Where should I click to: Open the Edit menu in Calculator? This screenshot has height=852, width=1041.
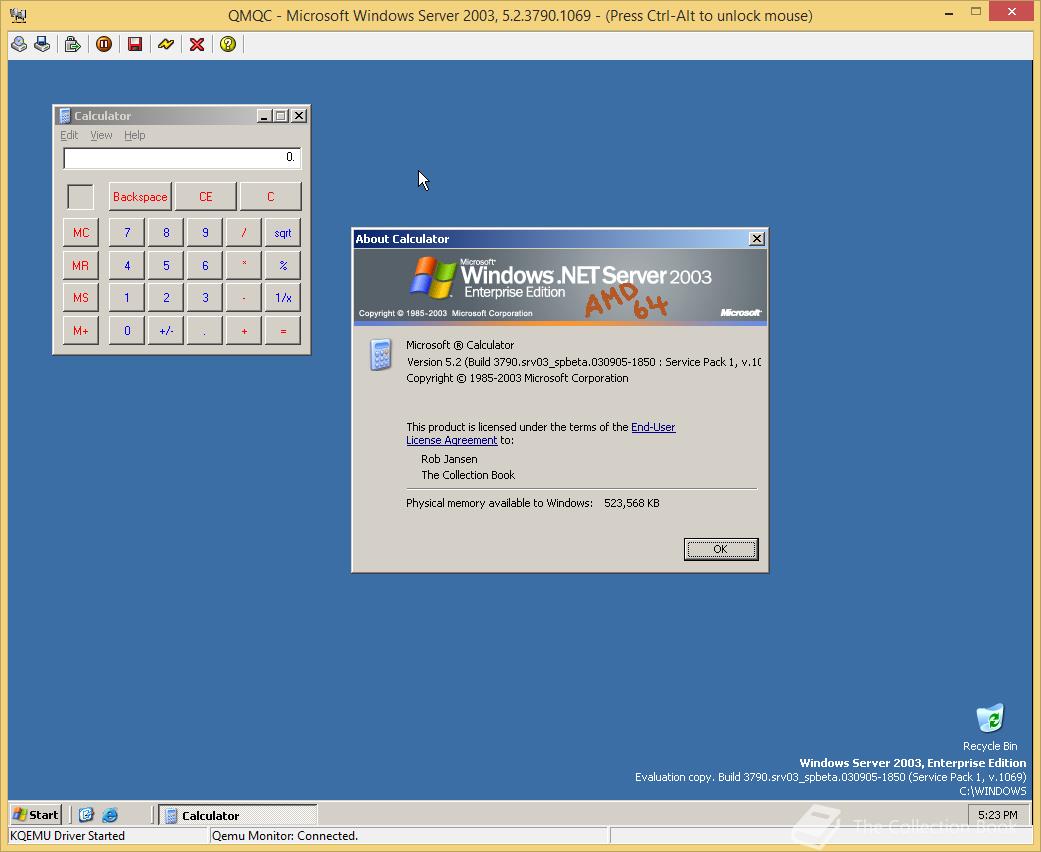(x=69, y=135)
